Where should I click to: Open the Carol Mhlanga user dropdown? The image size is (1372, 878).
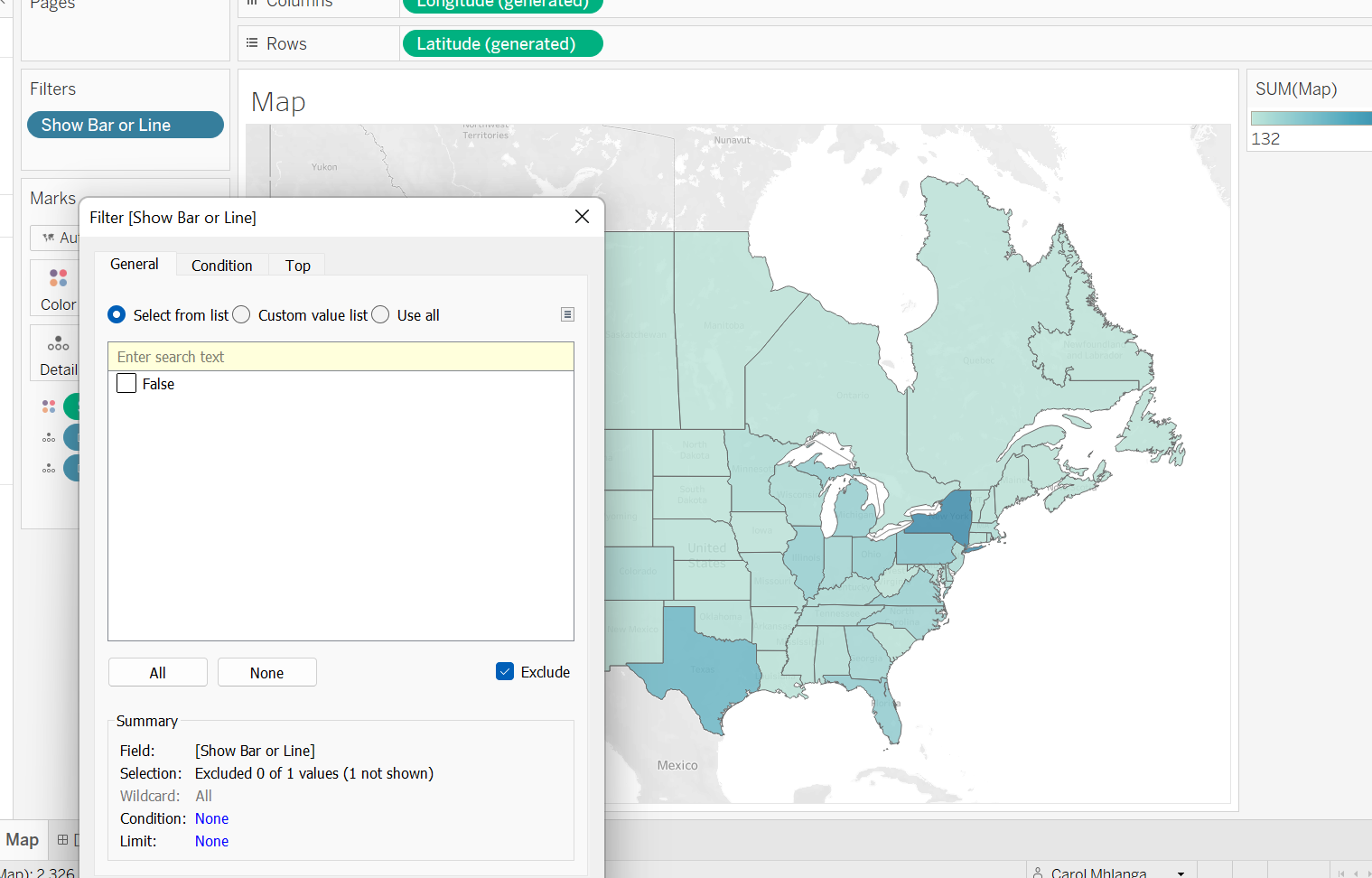point(1181,873)
